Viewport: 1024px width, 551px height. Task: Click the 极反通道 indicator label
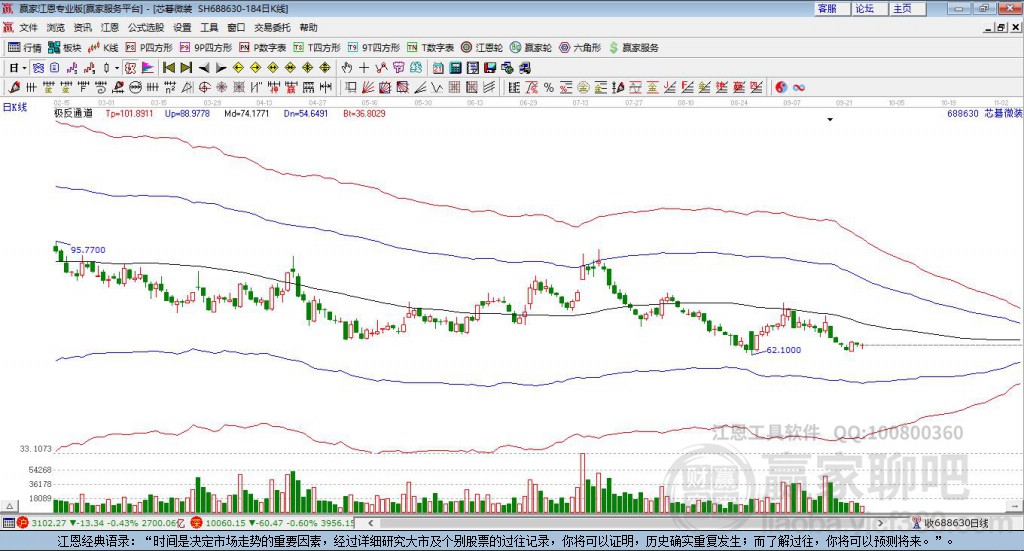point(73,114)
